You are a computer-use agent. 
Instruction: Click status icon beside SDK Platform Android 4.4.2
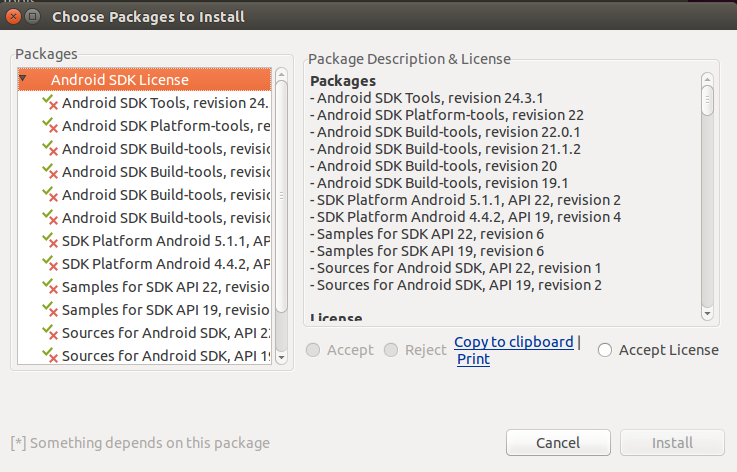[x=50, y=264]
